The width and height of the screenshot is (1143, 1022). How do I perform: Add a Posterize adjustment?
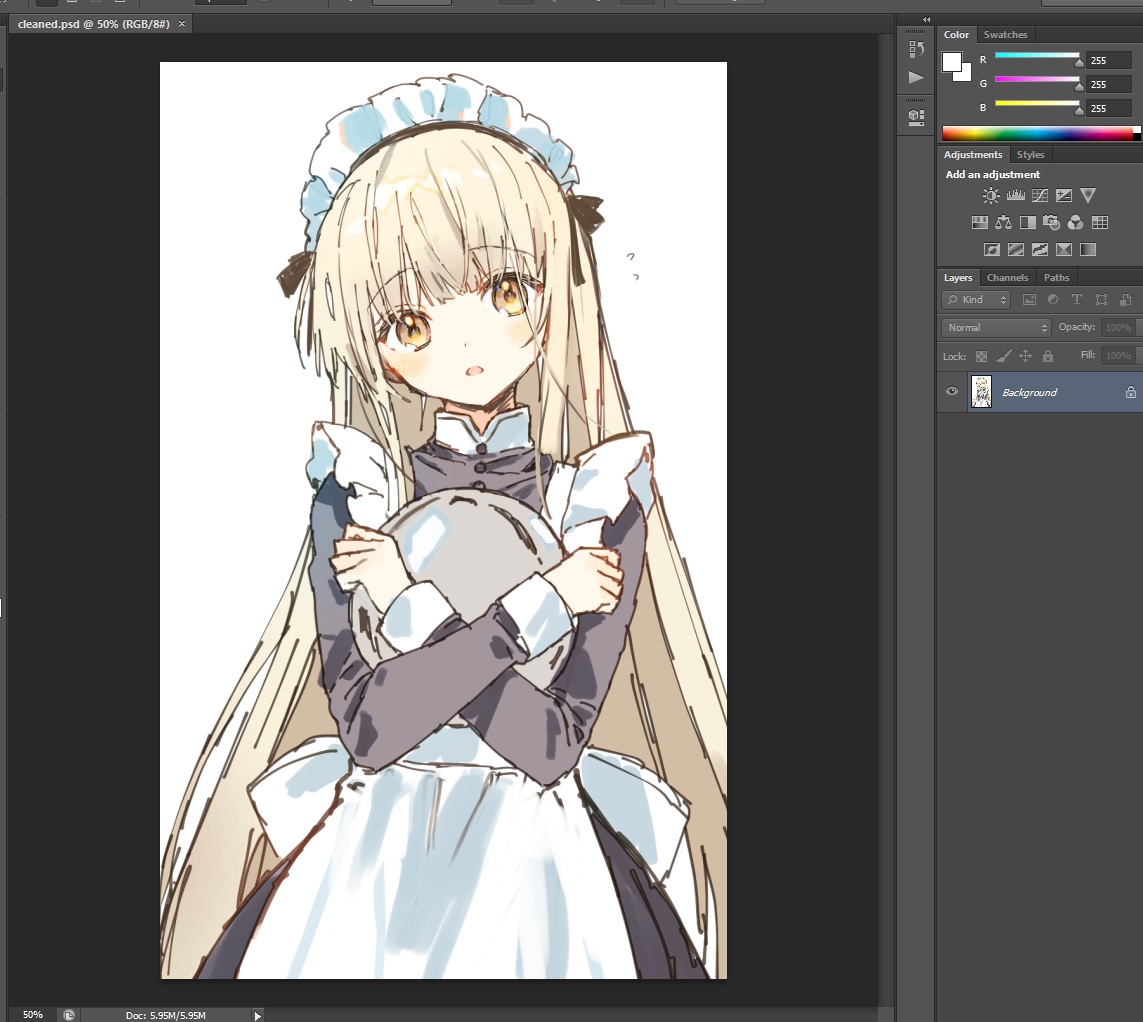1015,249
